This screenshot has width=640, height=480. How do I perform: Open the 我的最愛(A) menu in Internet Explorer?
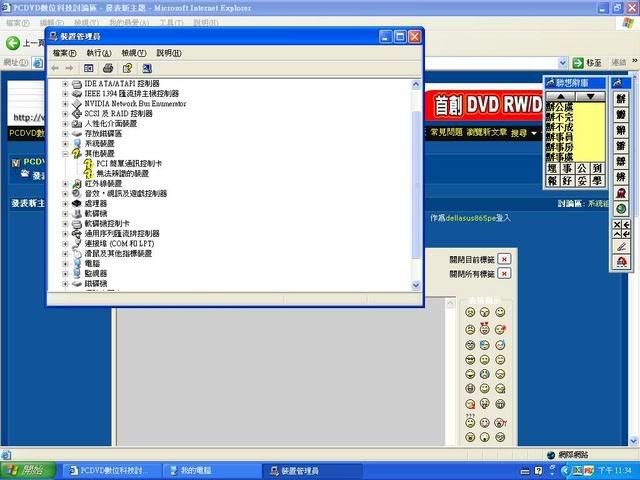point(129,23)
